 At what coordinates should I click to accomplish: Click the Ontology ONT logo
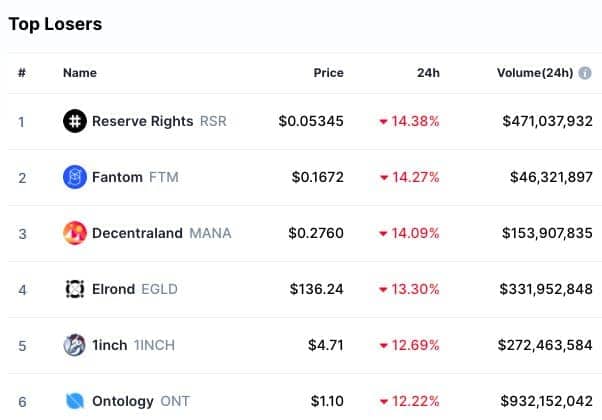click(x=74, y=401)
